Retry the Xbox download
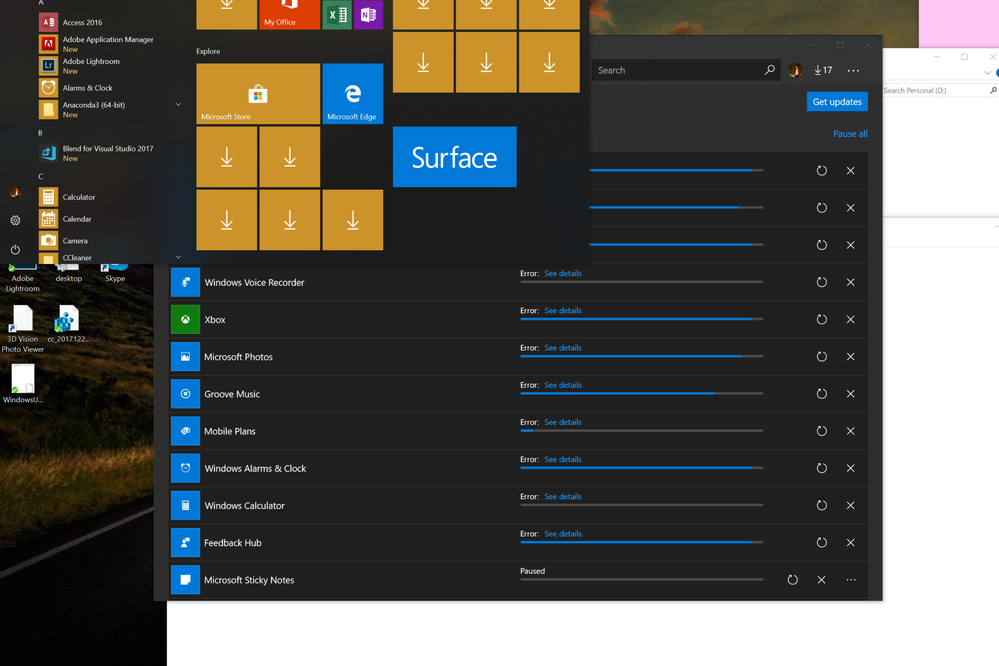999x666 pixels. 822,319
